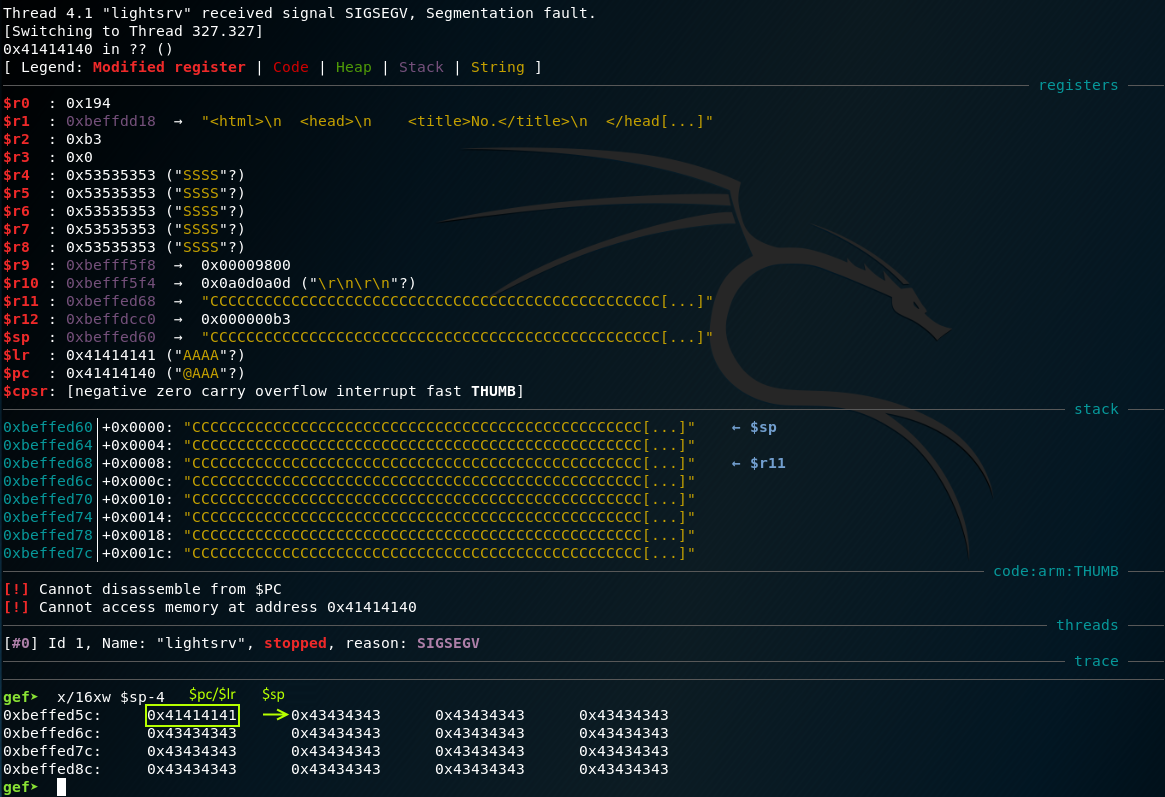The height and width of the screenshot is (797, 1165).
Task: Click the 'received signal SIGSEGV' message line
Action: click(299, 13)
